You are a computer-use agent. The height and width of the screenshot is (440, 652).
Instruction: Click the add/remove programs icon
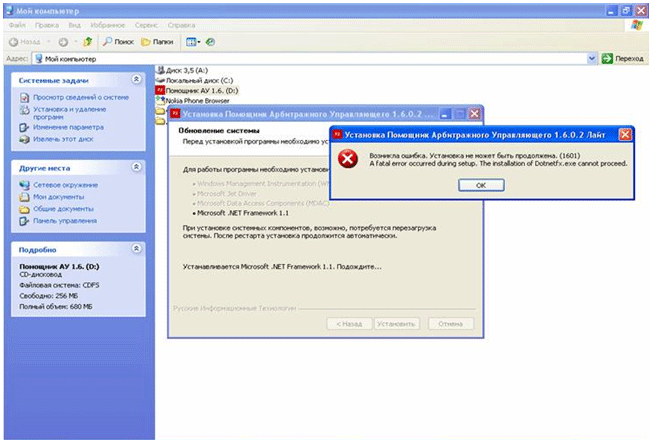tap(25, 110)
